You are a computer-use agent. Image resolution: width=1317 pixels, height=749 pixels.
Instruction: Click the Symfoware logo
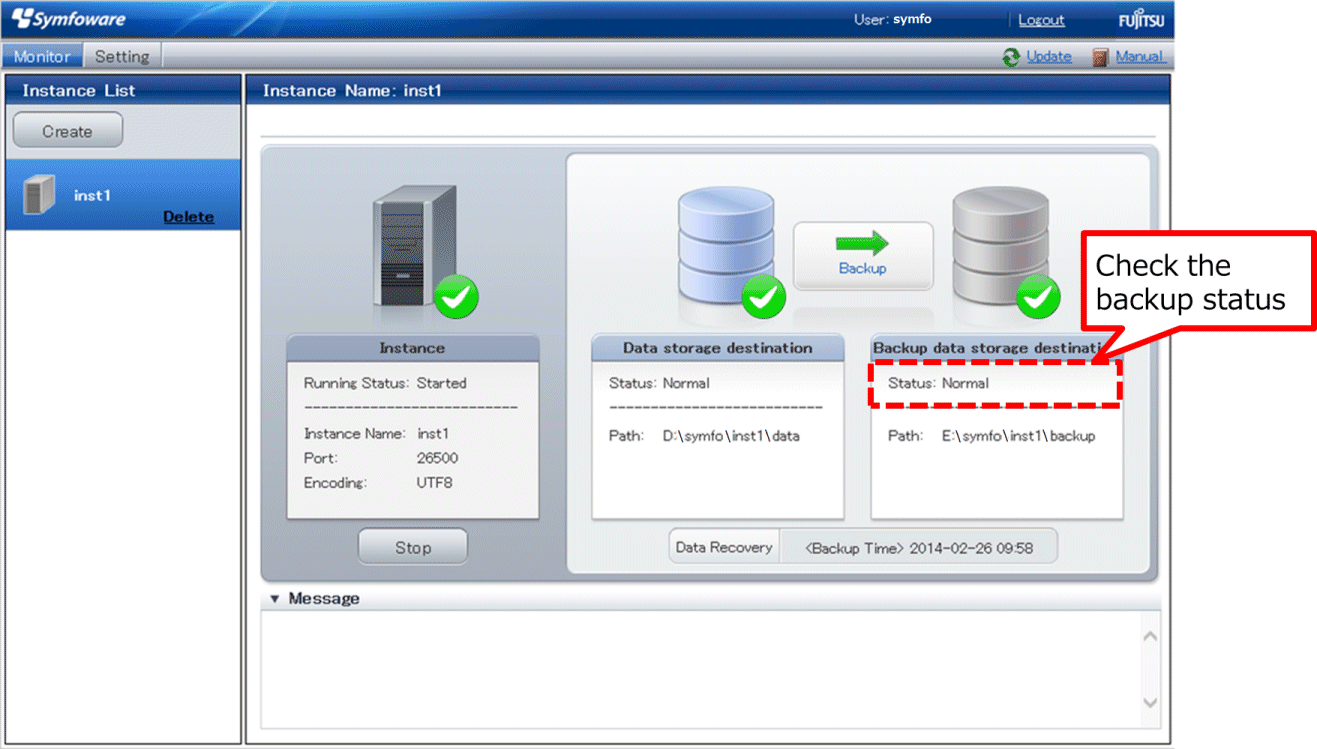[x=68, y=19]
